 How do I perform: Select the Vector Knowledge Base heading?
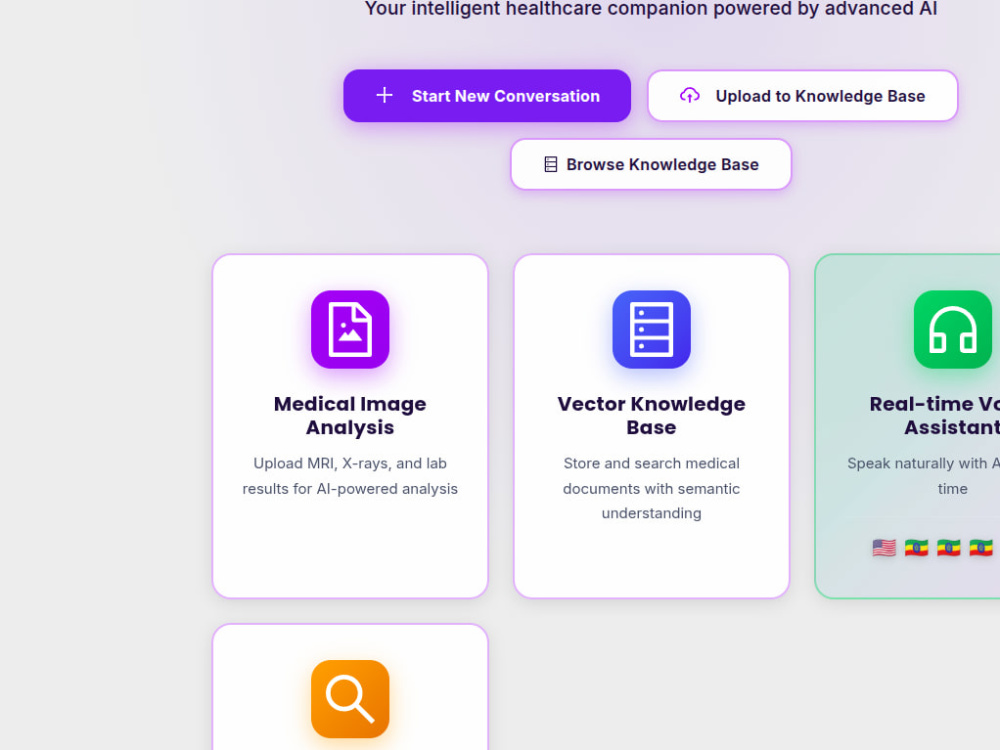pyautogui.click(x=651, y=415)
